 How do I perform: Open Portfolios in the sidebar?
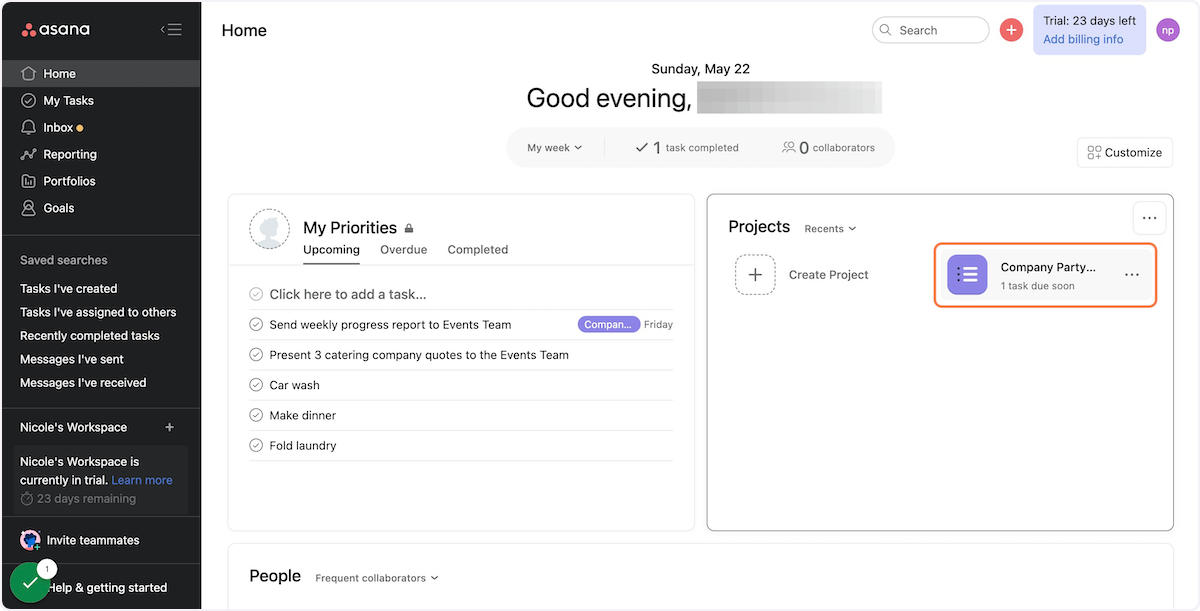[x=100, y=181]
